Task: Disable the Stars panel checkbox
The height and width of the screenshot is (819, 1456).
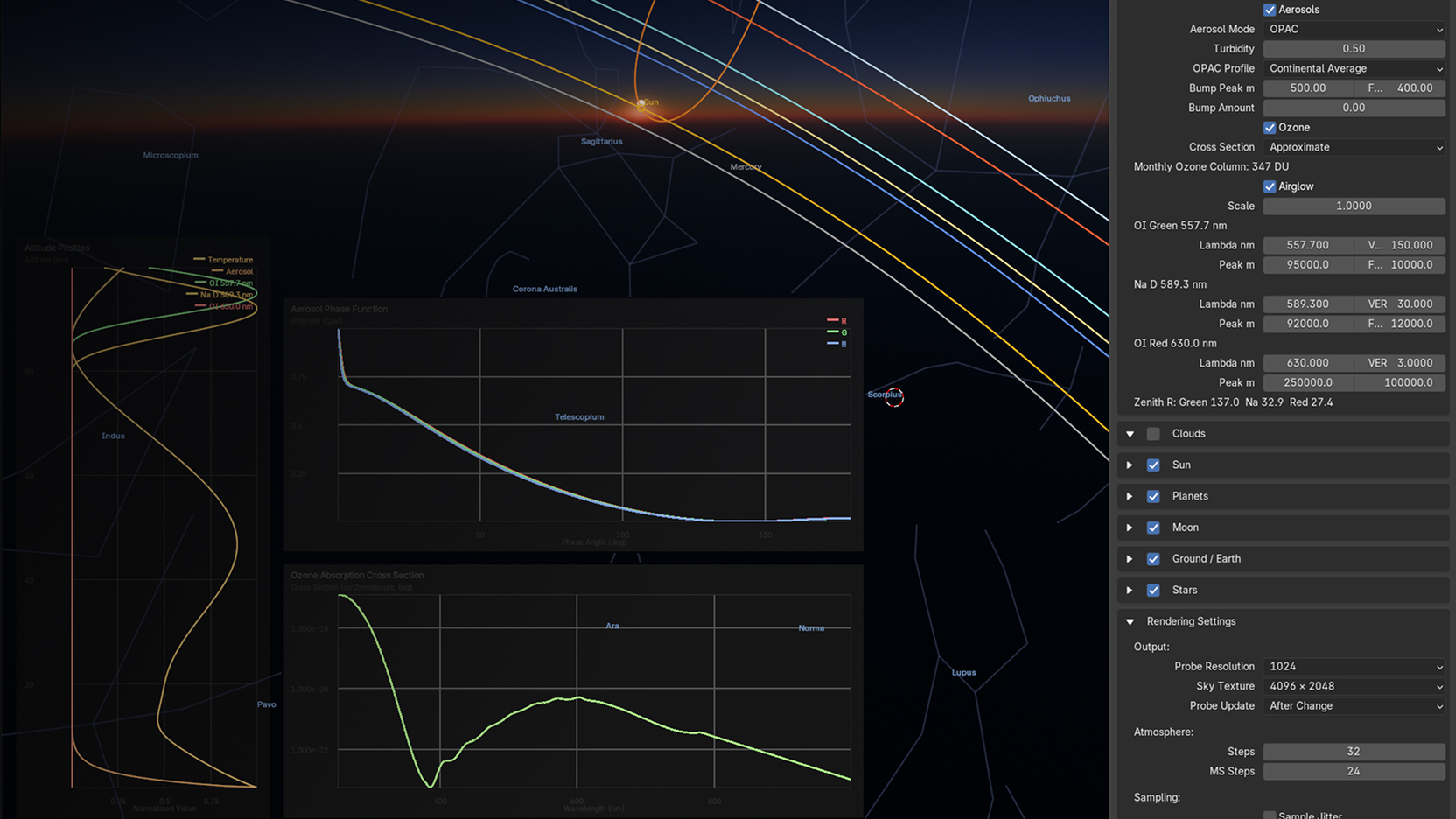Action: click(1153, 591)
